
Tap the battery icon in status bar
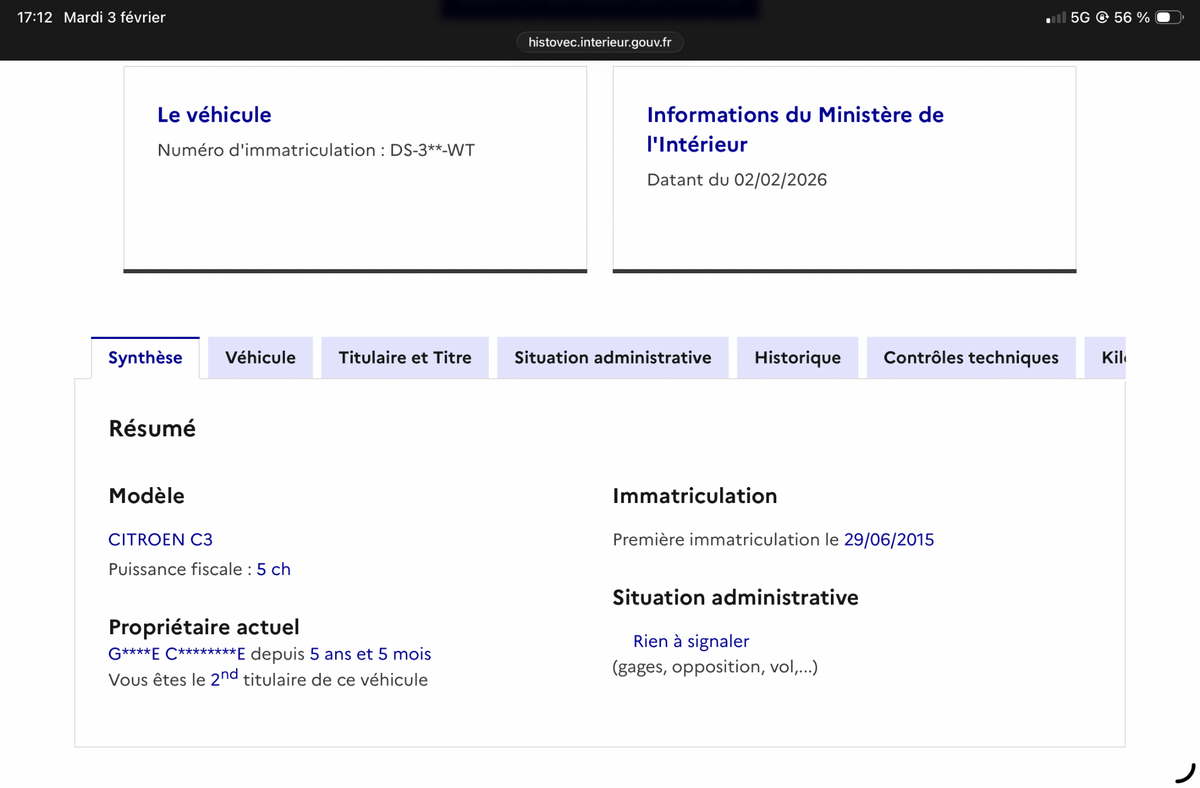(1169, 18)
